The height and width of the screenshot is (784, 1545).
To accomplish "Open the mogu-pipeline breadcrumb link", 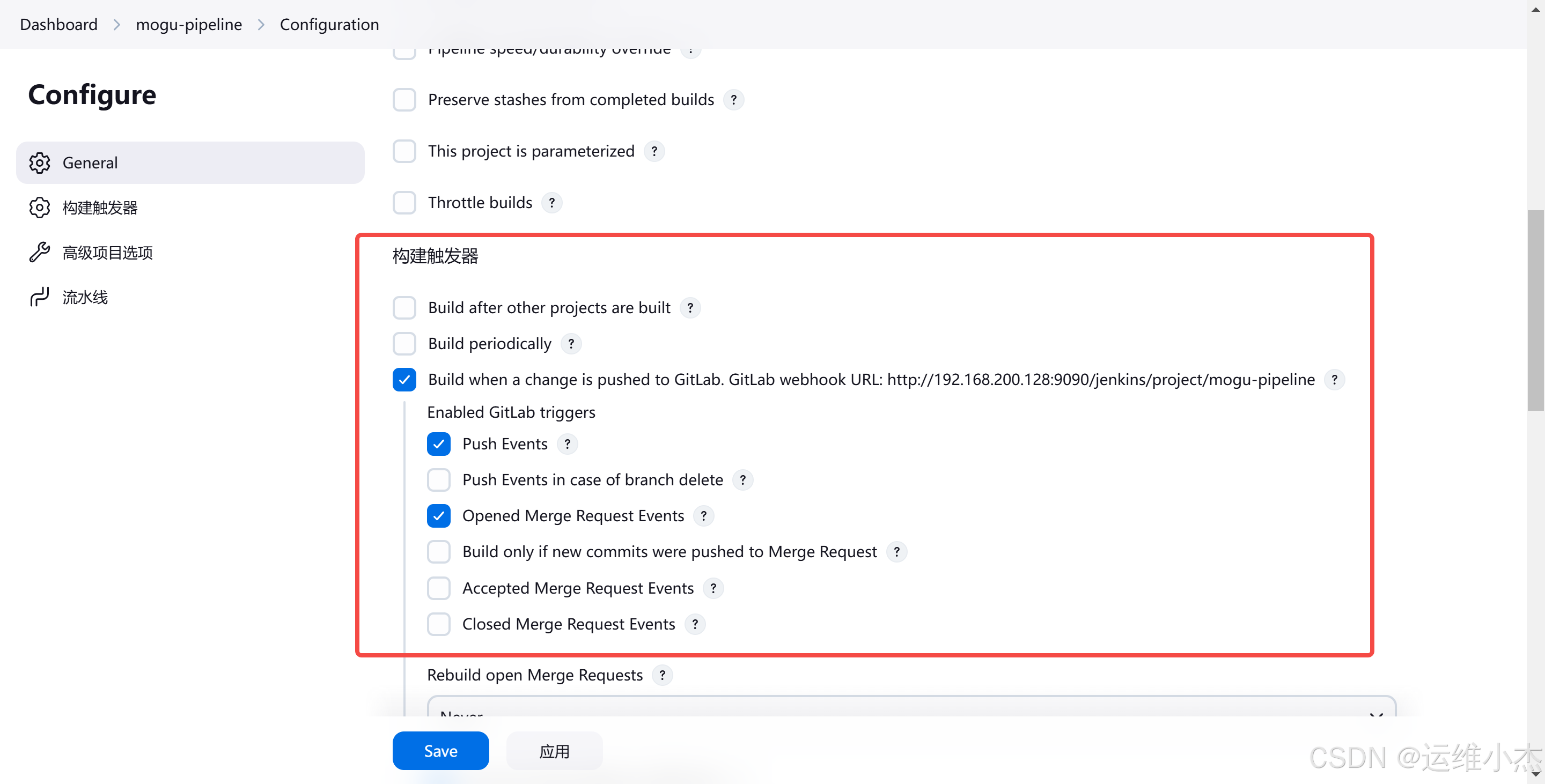I will click(189, 25).
